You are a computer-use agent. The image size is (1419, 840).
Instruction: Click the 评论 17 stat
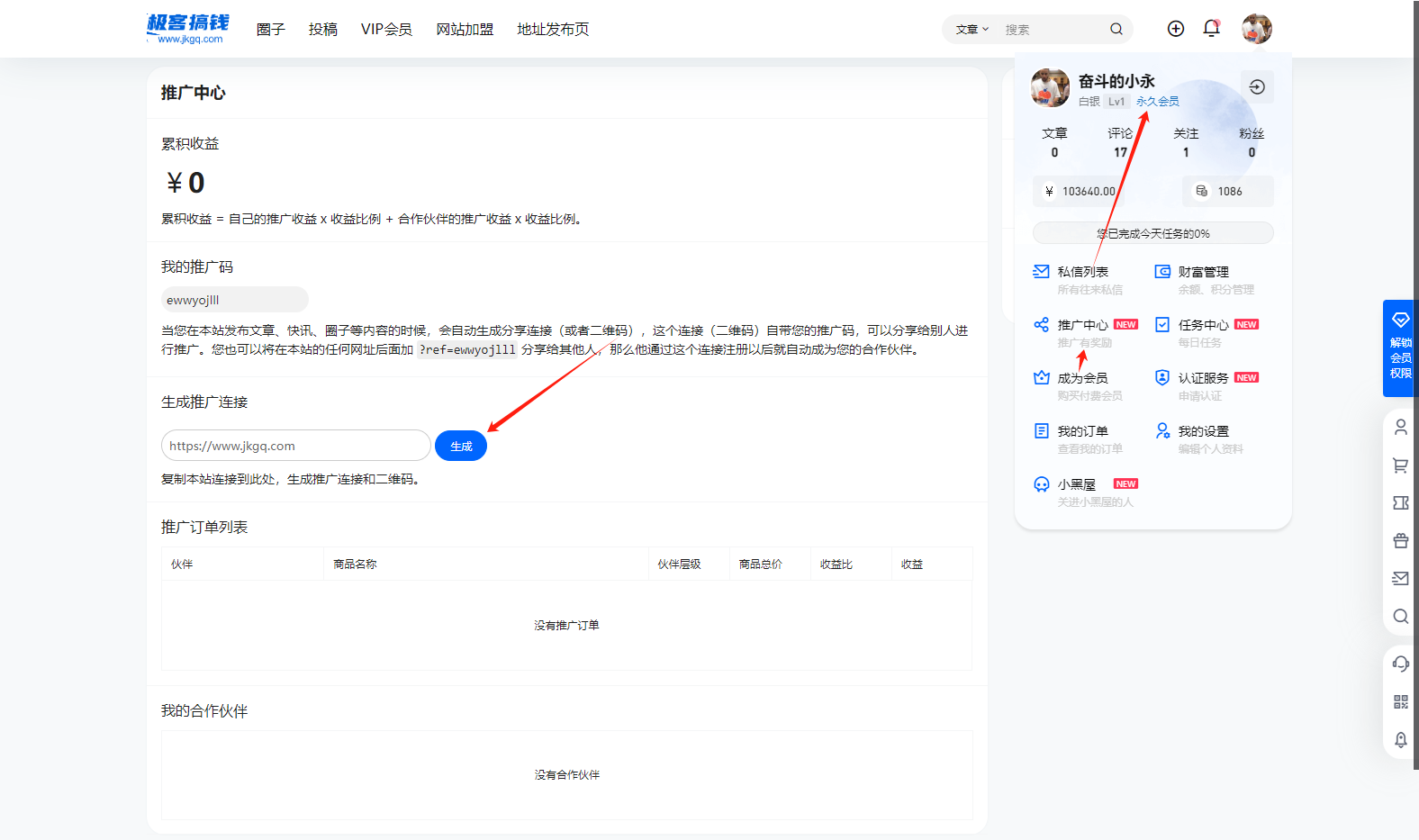click(1120, 142)
